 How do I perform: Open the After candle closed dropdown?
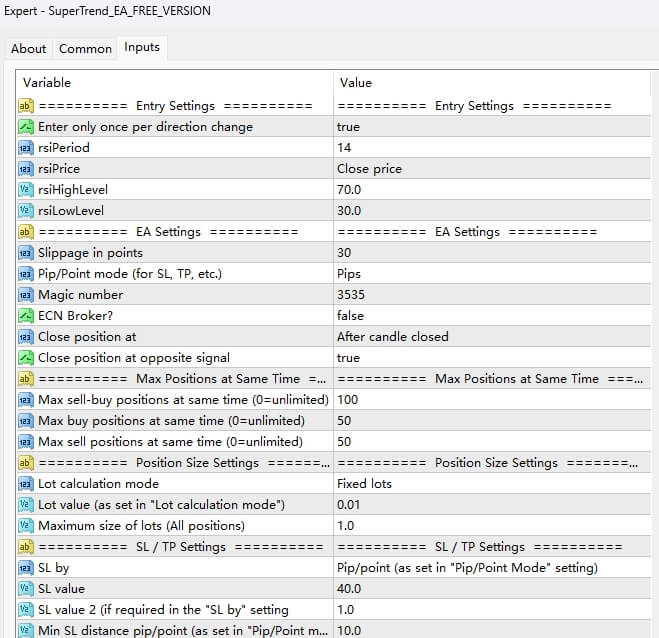(492, 337)
